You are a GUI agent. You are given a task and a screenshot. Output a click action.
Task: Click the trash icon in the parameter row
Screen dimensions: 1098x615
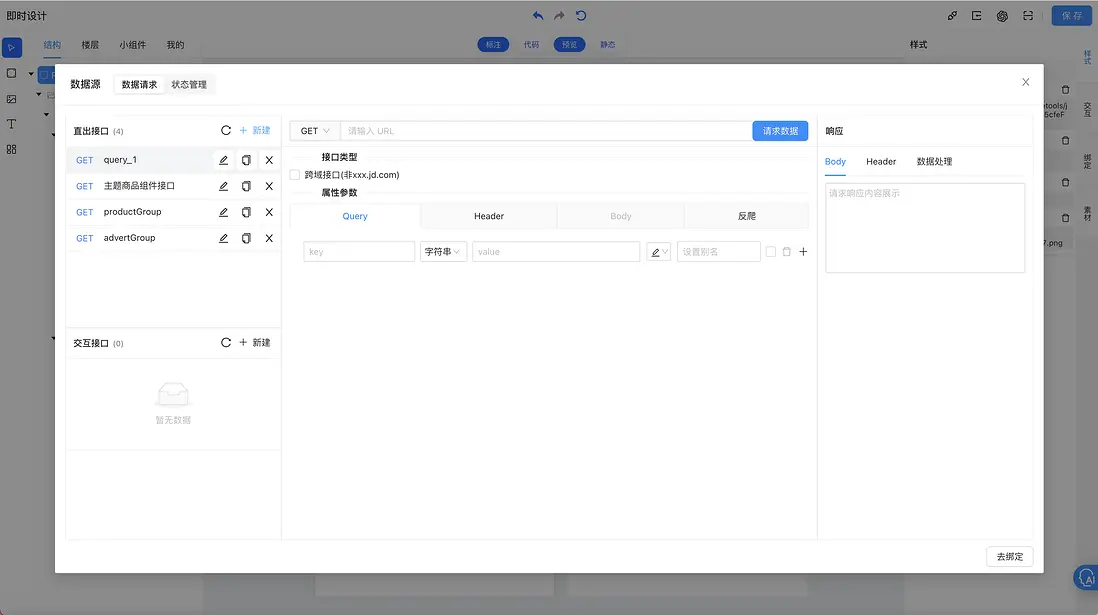point(787,252)
